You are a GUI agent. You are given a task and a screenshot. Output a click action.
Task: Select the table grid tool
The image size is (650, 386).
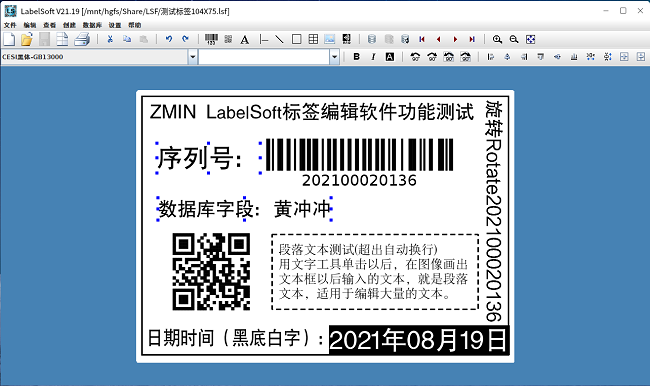point(313,39)
